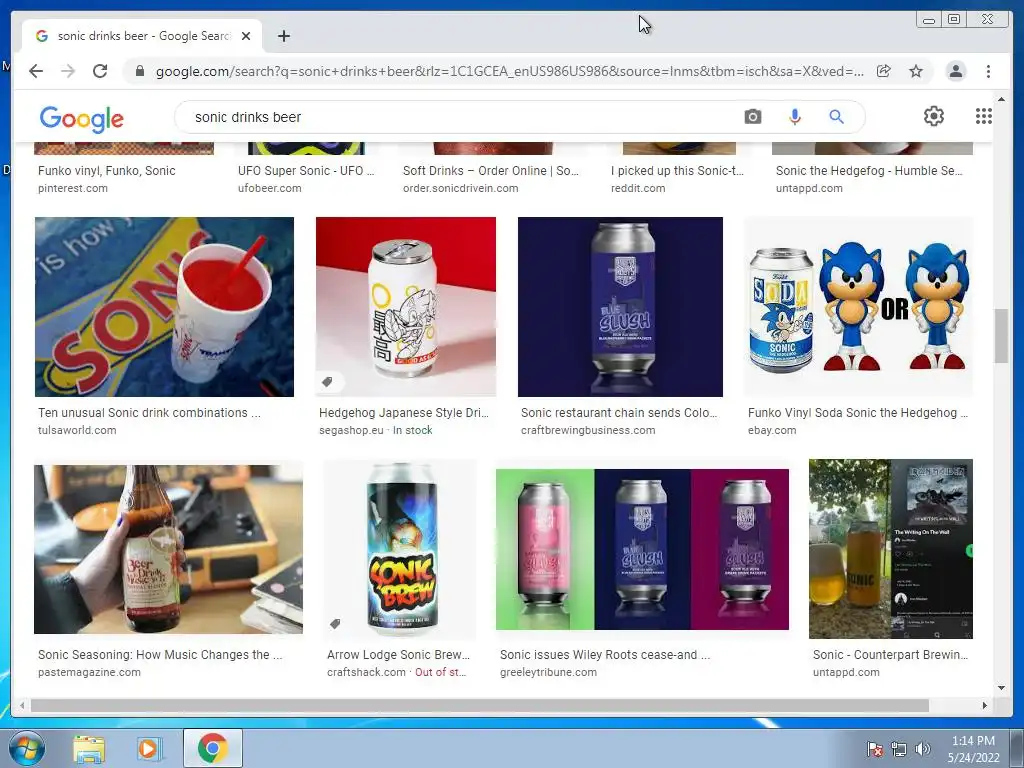Image resolution: width=1024 pixels, height=768 pixels.
Task: Close the sonic drinks beer tab
Action: click(x=246, y=36)
